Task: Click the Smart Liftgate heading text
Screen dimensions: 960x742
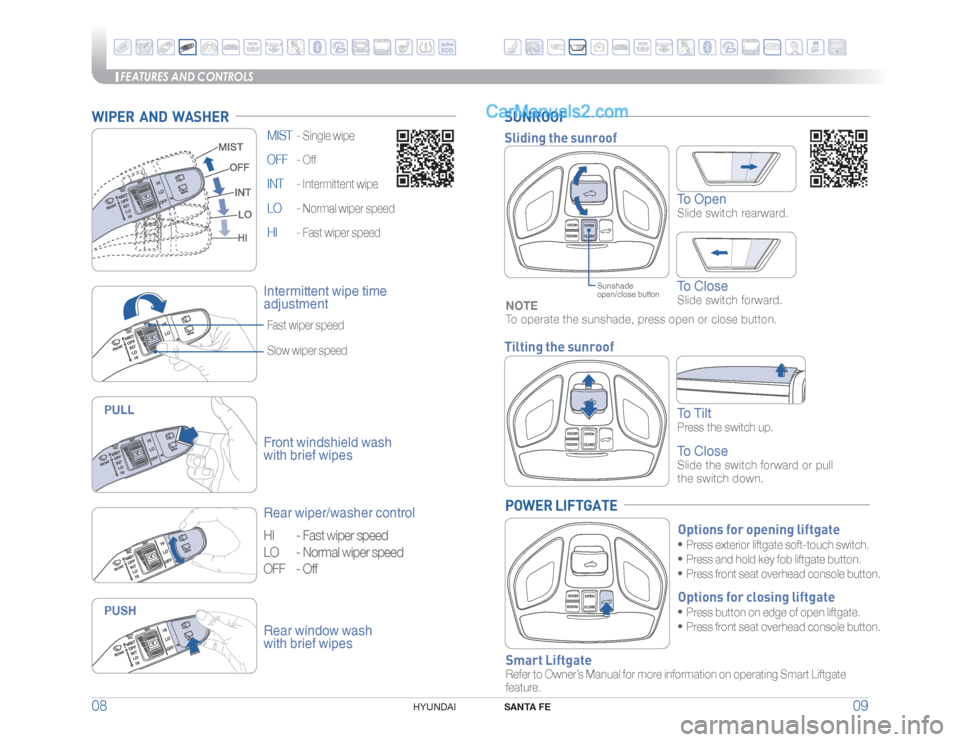Action: coord(548,660)
